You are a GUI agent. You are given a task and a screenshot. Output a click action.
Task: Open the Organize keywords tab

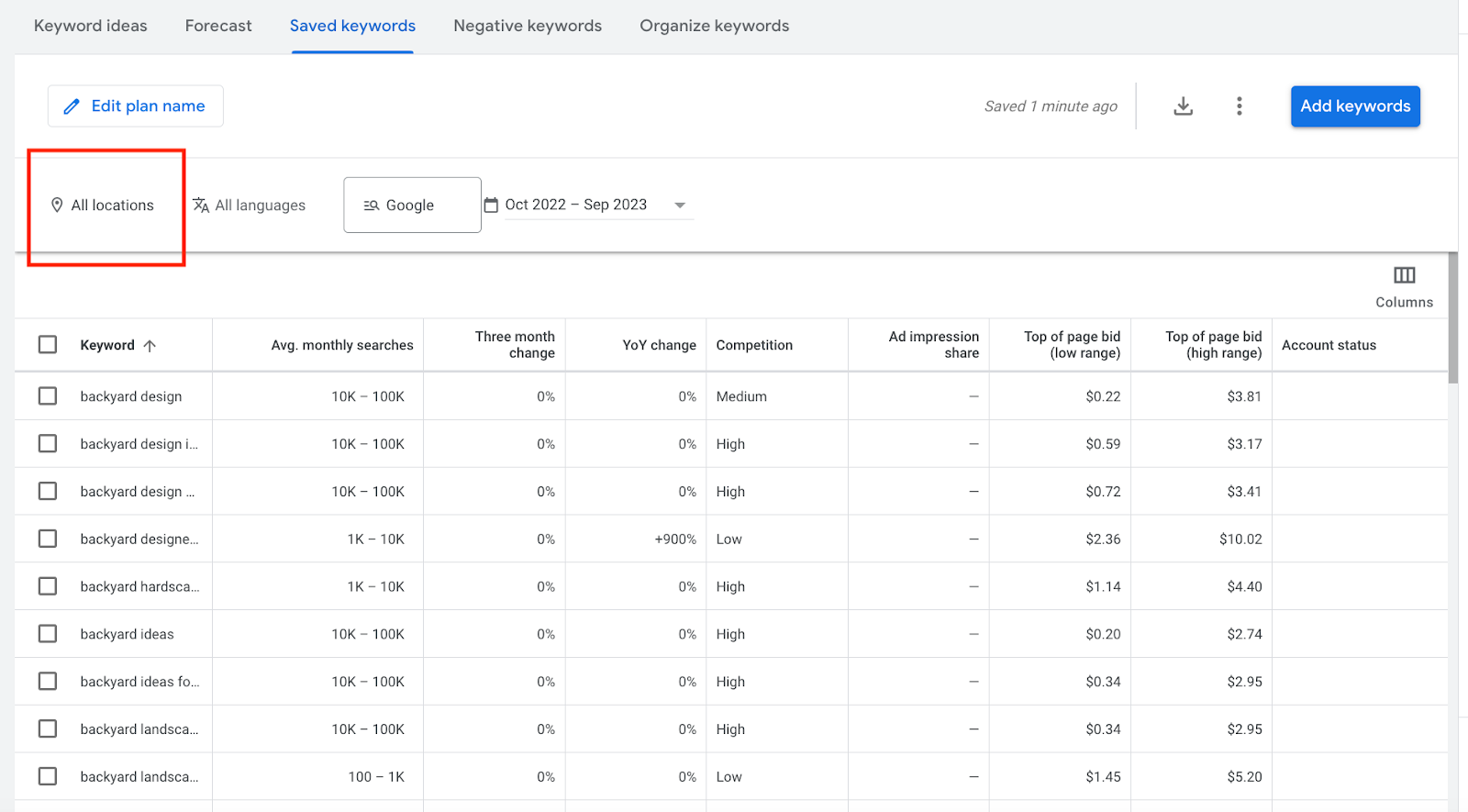click(x=715, y=26)
